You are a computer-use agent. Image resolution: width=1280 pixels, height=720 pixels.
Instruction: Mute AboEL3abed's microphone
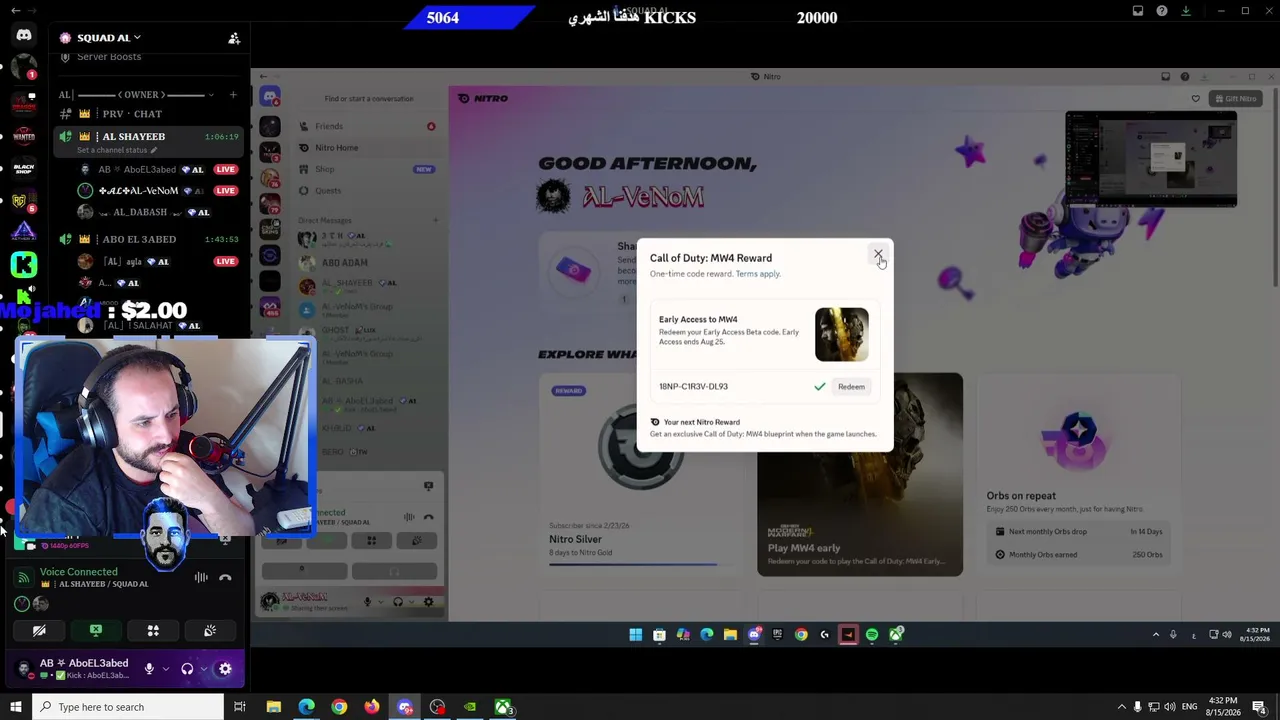pos(149,669)
